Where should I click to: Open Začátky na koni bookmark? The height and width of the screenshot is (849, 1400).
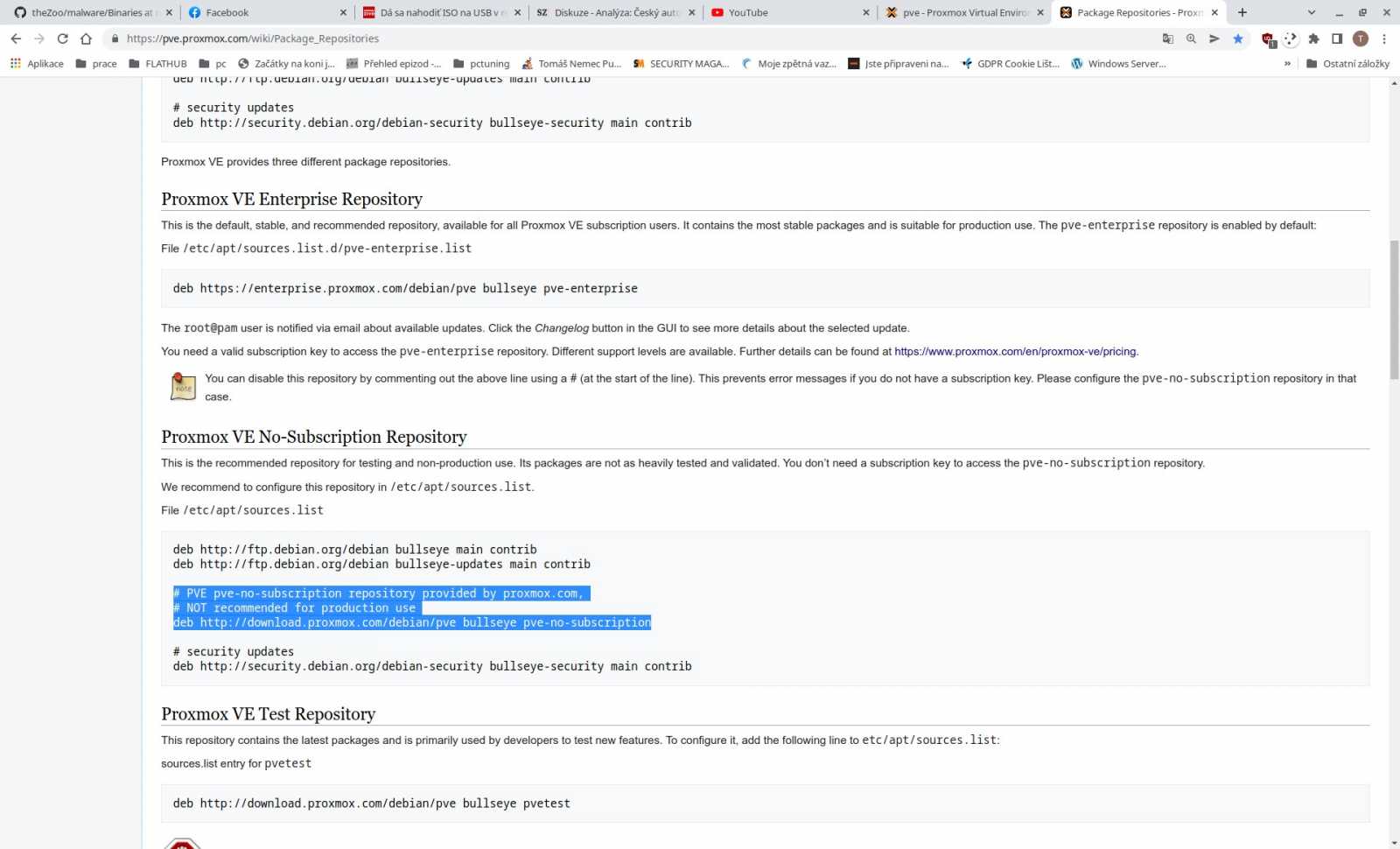click(286, 64)
